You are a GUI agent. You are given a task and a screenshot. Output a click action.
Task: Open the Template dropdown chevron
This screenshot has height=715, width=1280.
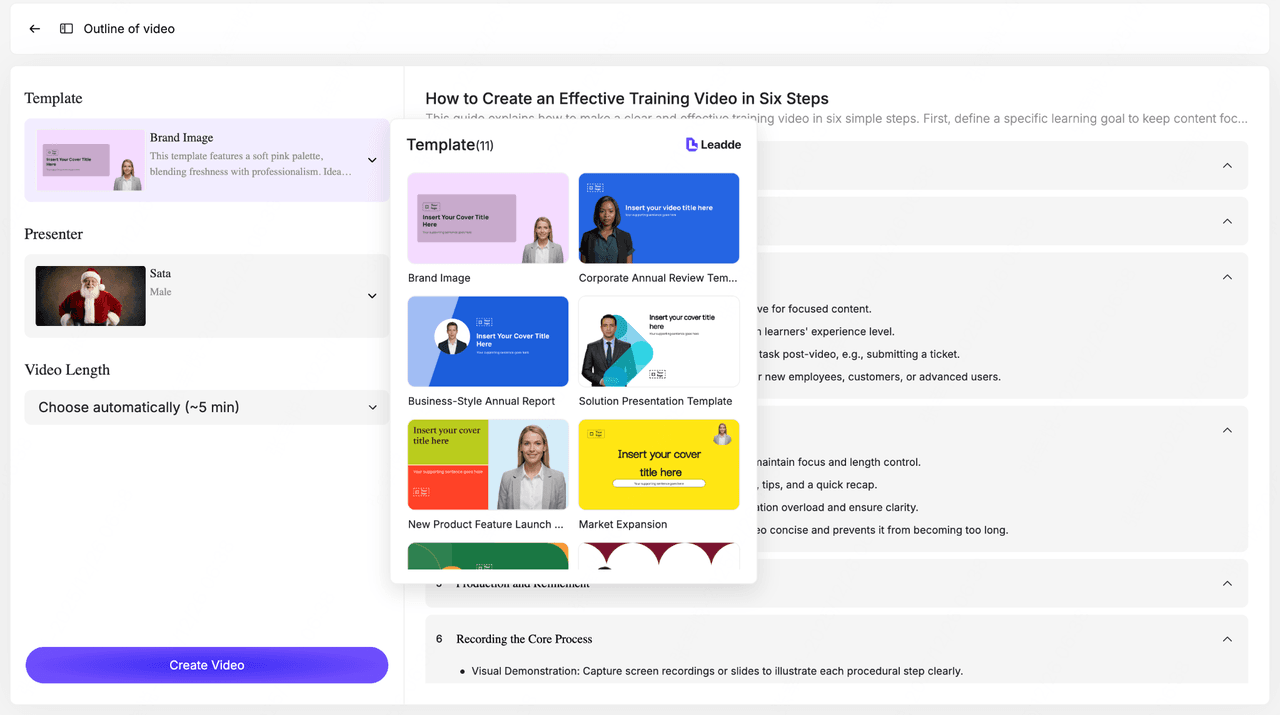(372, 160)
